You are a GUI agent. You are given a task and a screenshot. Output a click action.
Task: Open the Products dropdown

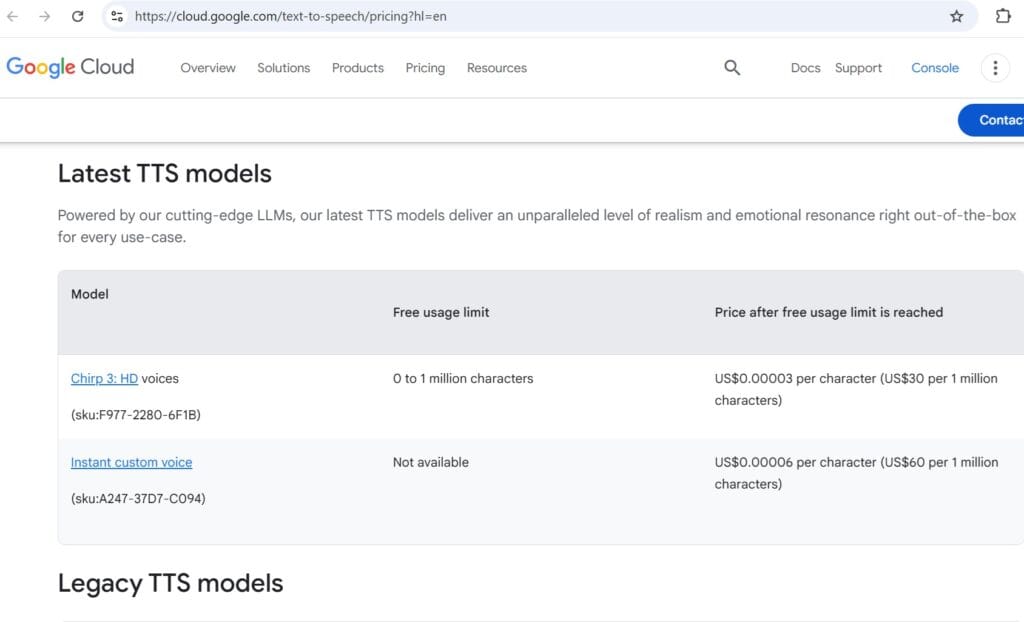[357, 68]
